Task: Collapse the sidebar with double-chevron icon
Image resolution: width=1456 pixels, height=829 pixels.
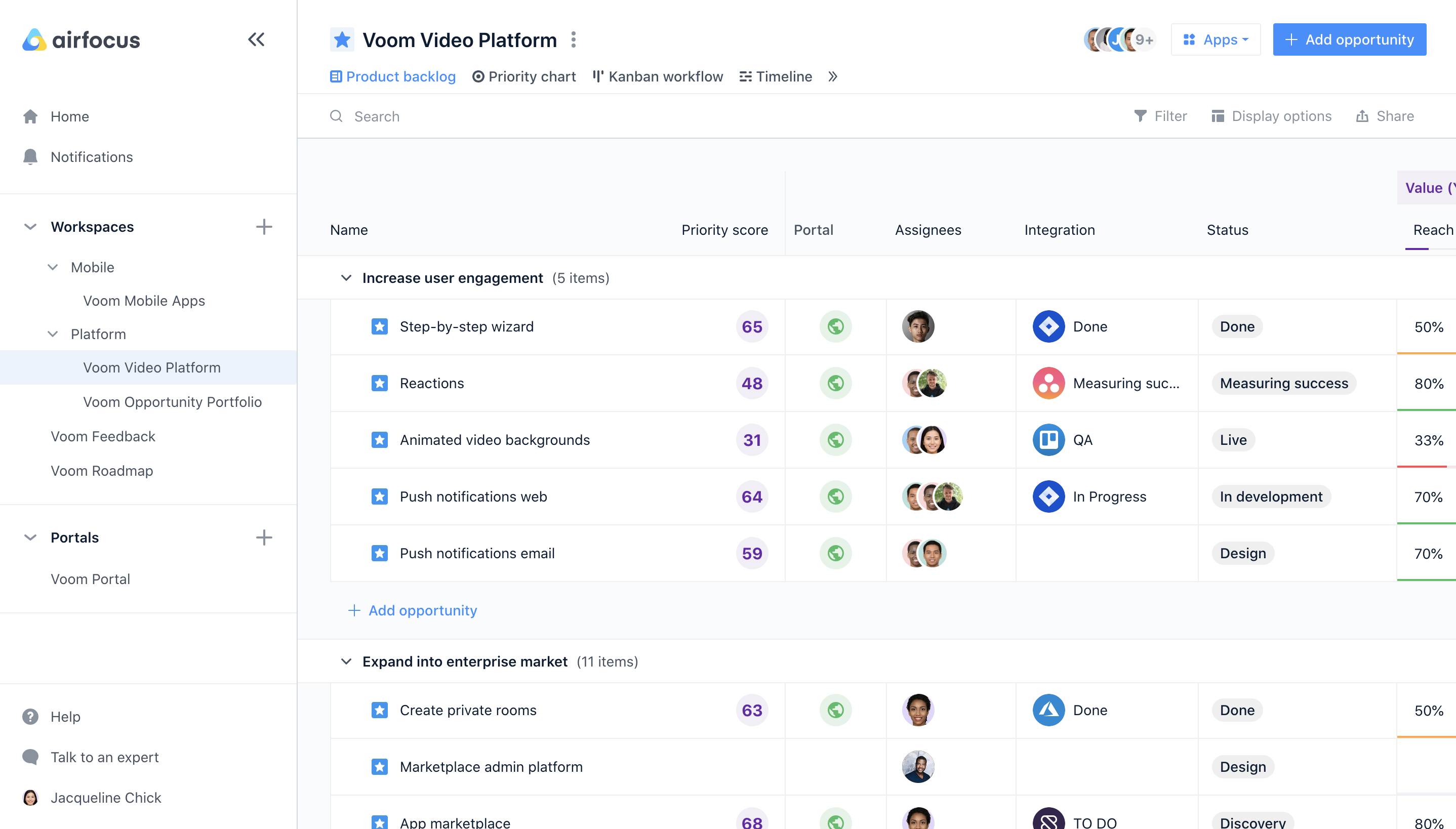Action: (256, 39)
